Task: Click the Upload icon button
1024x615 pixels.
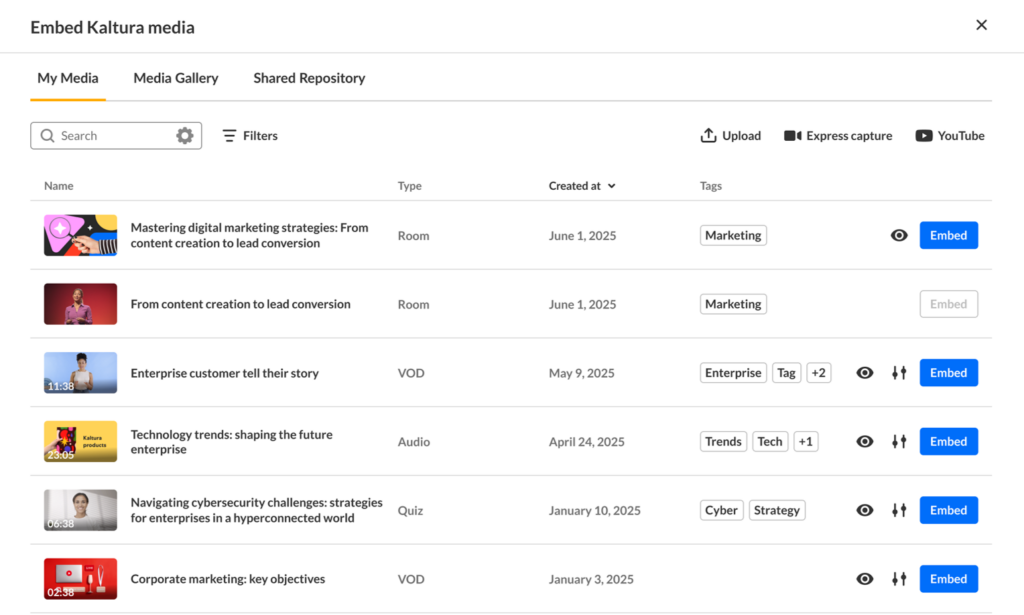Action: 709,136
